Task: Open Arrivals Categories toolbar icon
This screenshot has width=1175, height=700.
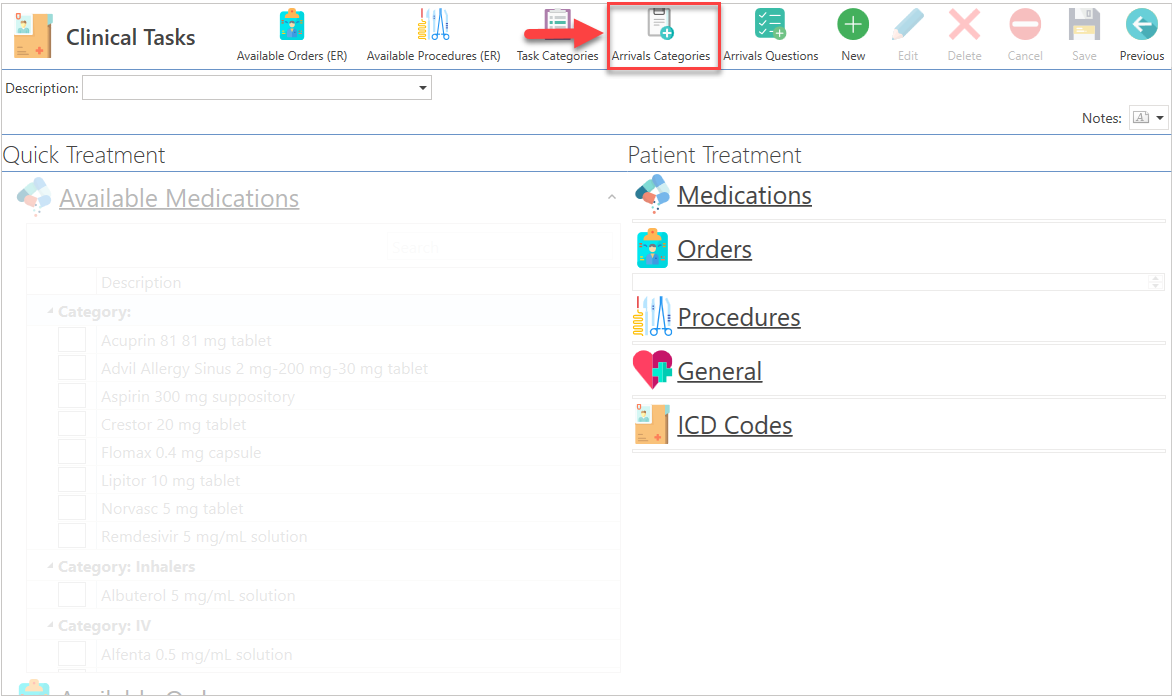Action: (x=660, y=25)
